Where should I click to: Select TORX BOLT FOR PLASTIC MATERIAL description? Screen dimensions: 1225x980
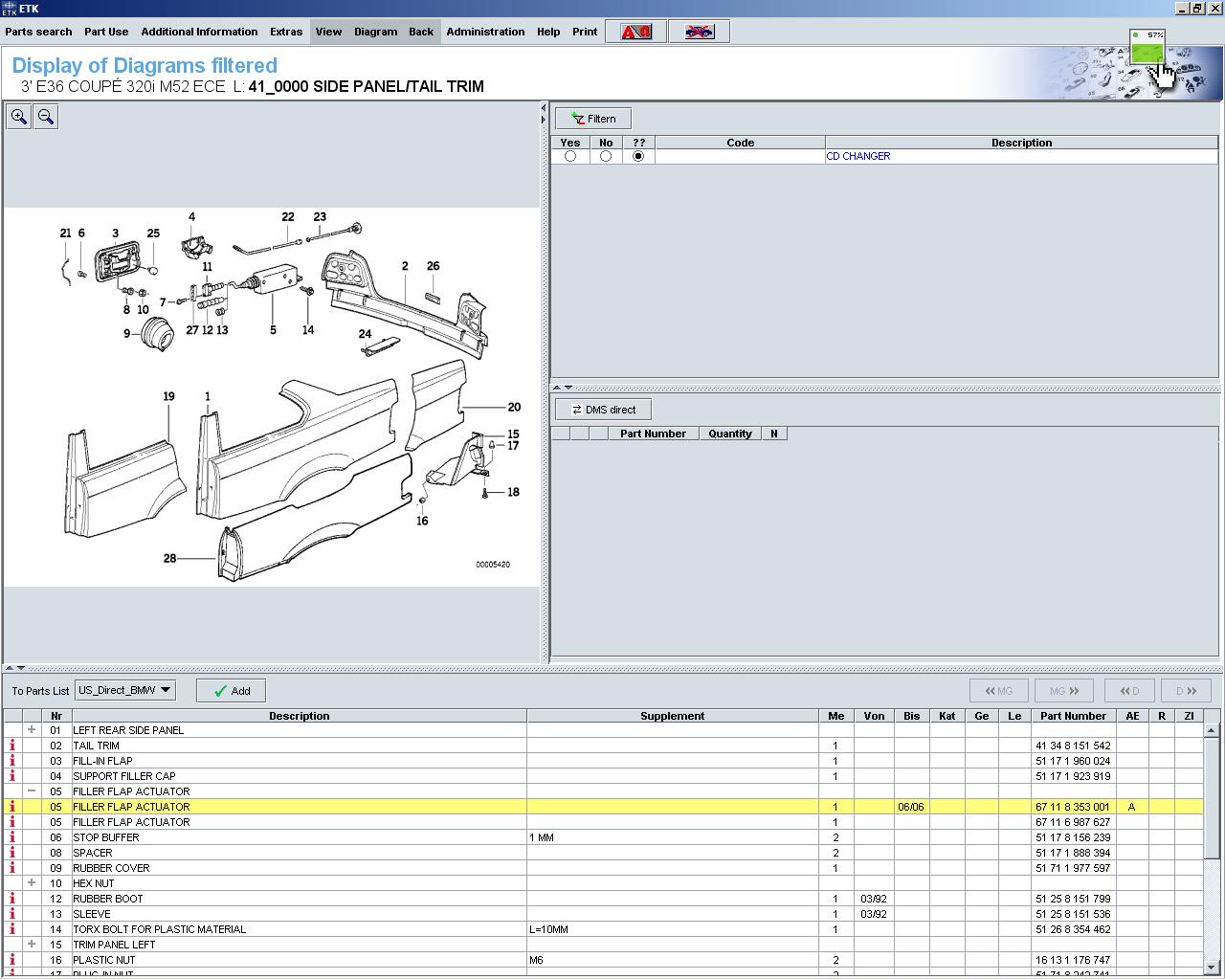point(160,929)
